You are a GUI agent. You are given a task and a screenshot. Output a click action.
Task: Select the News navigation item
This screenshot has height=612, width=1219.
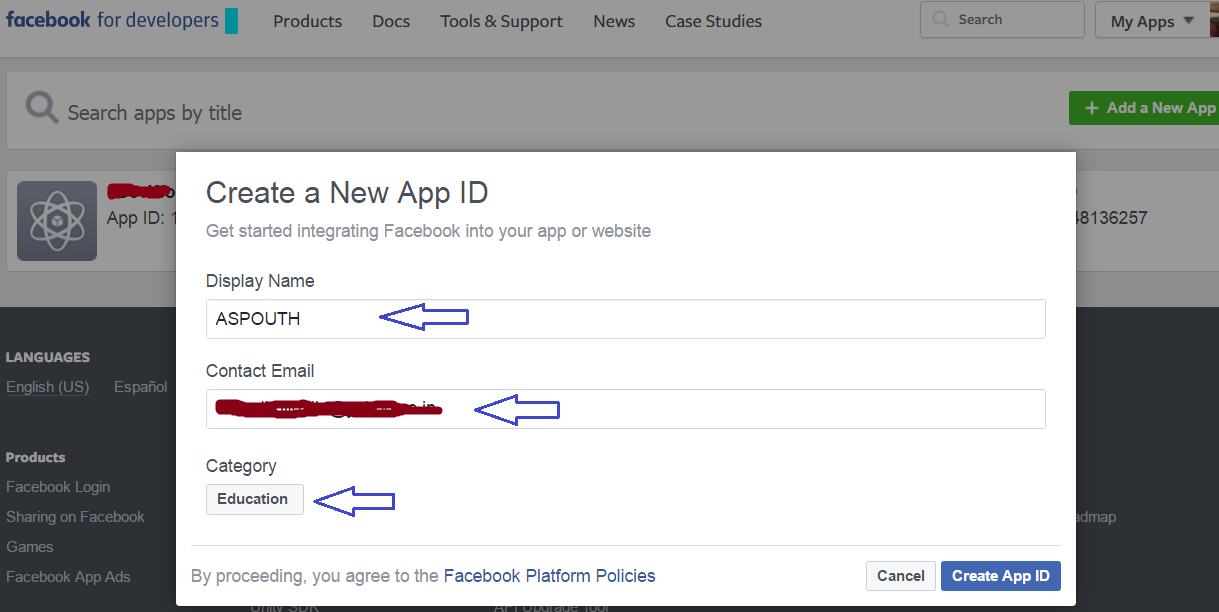point(613,20)
